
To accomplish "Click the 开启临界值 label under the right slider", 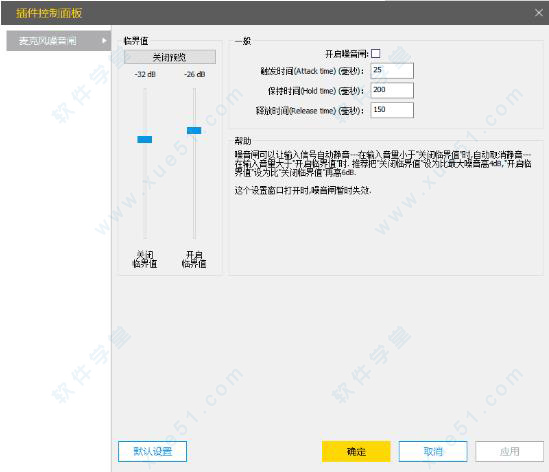I will [194, 259].
